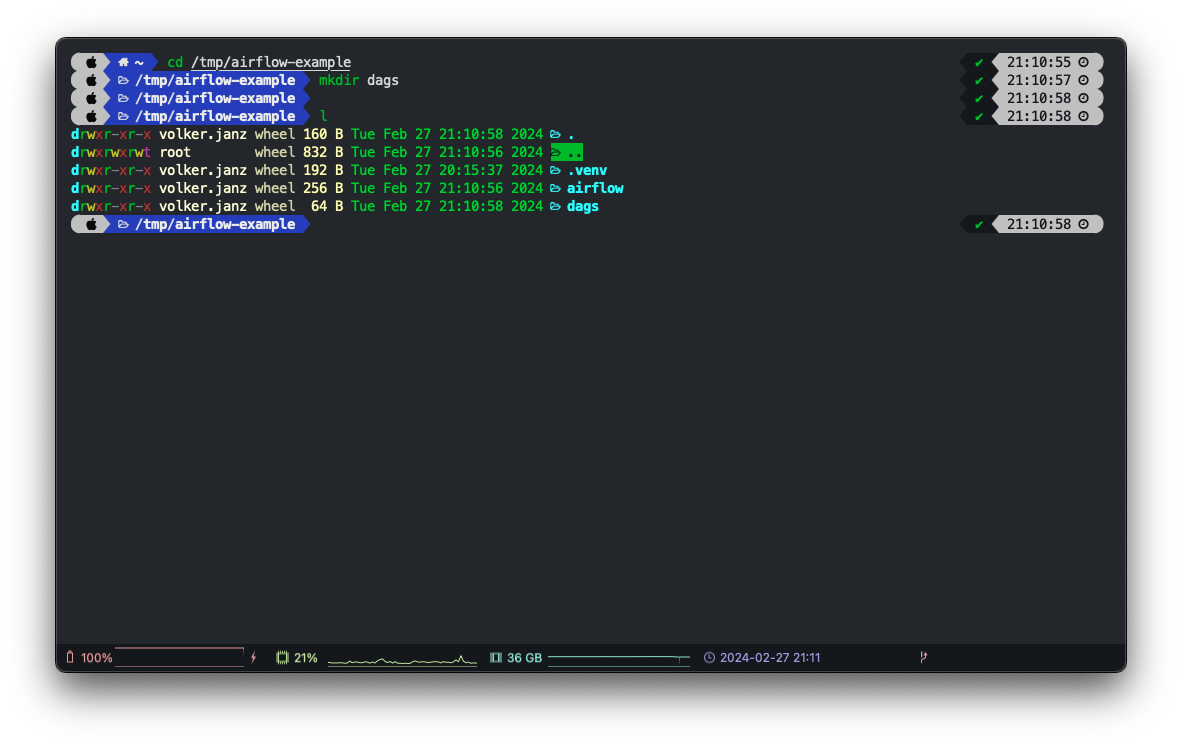Click the green checkmark next to 21:10:55
Screen dimensions: 1182x746
(979, 62)
